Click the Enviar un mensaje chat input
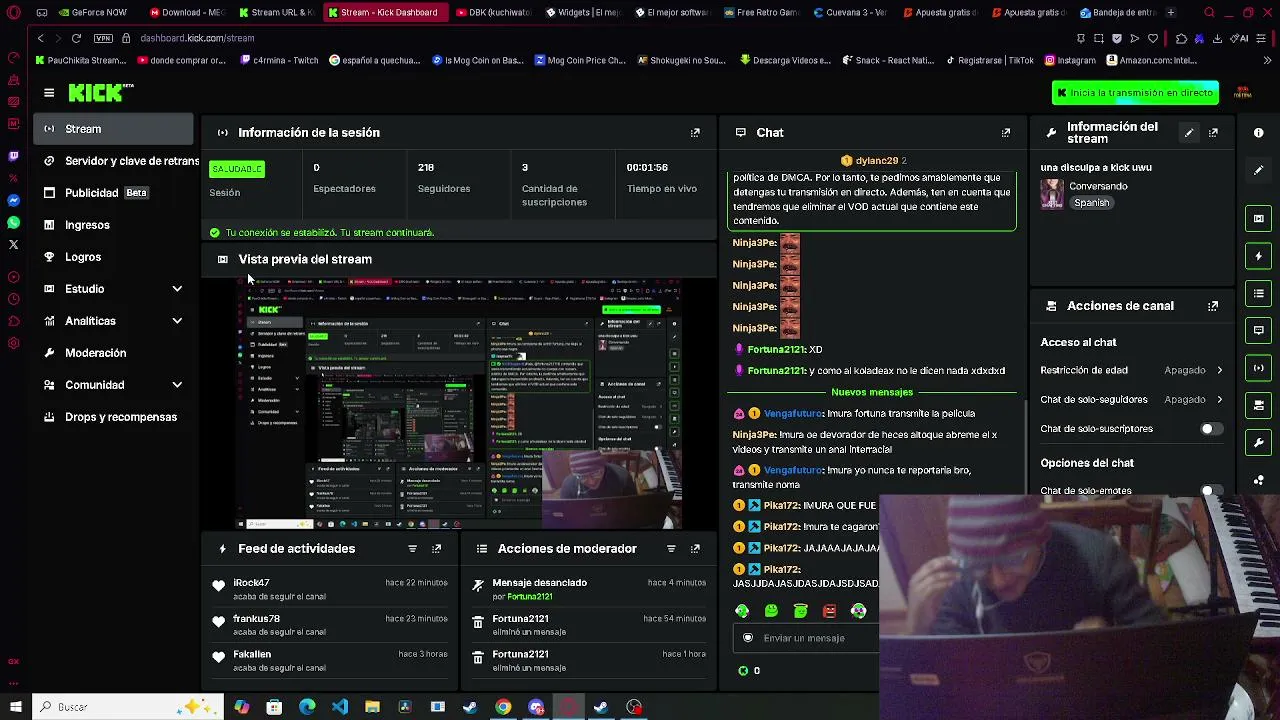 805,638
